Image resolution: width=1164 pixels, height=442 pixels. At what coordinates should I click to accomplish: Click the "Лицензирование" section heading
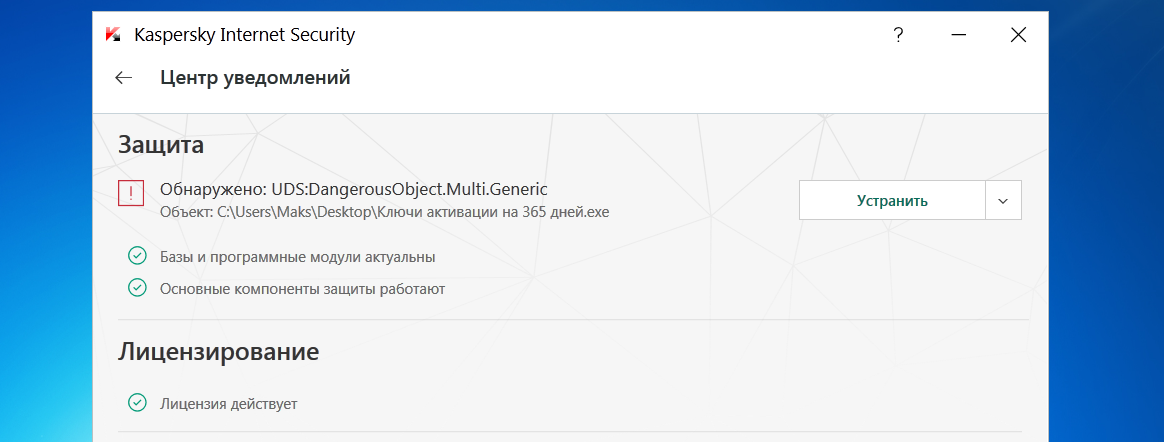pos(218,351)
